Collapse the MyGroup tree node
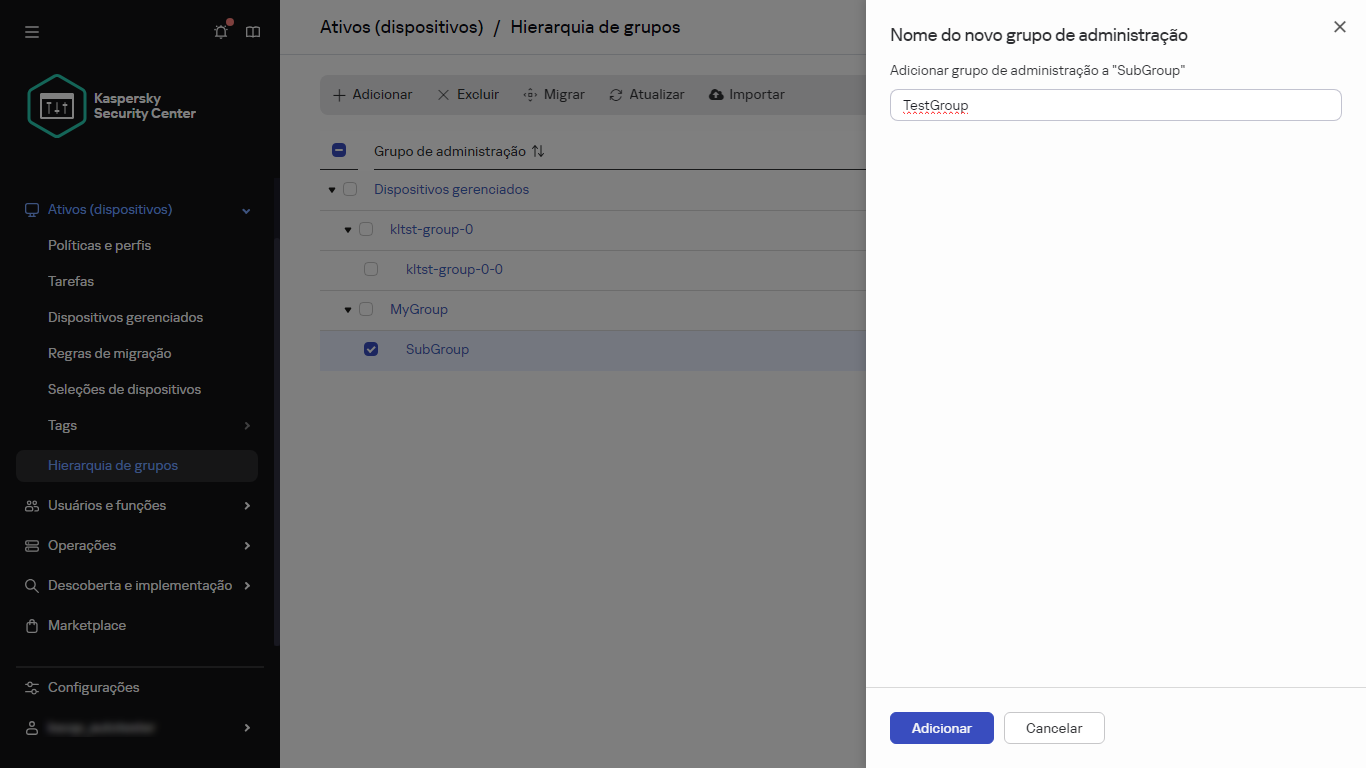 pyautogui.click(x=346, y=309)
